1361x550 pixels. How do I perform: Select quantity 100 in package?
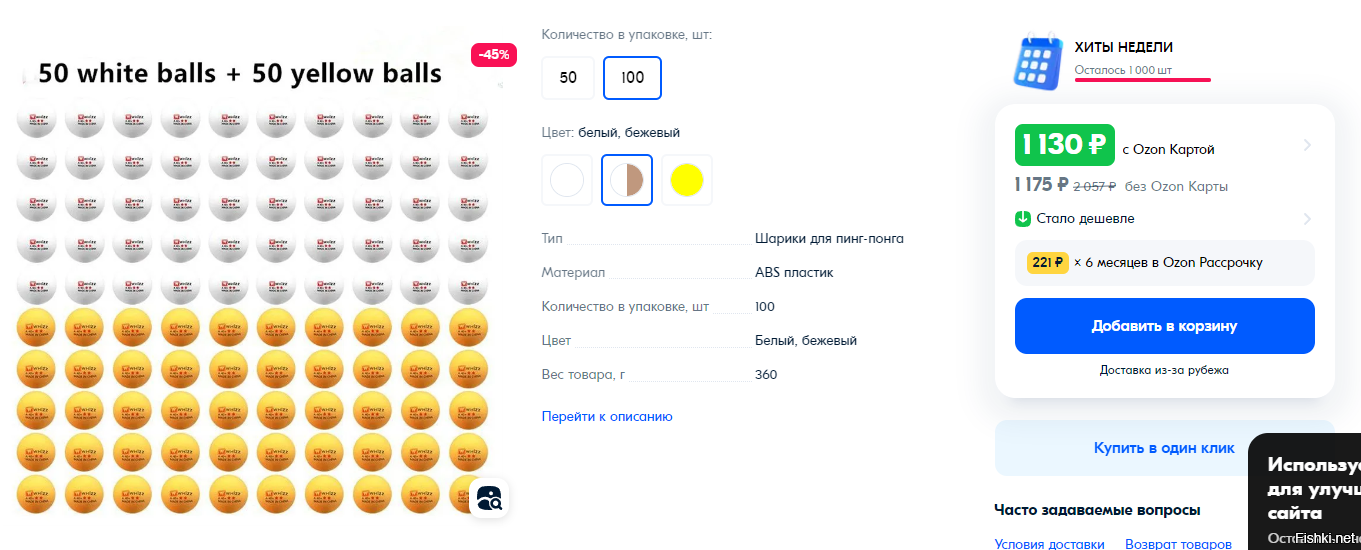[x=632, y=78]
